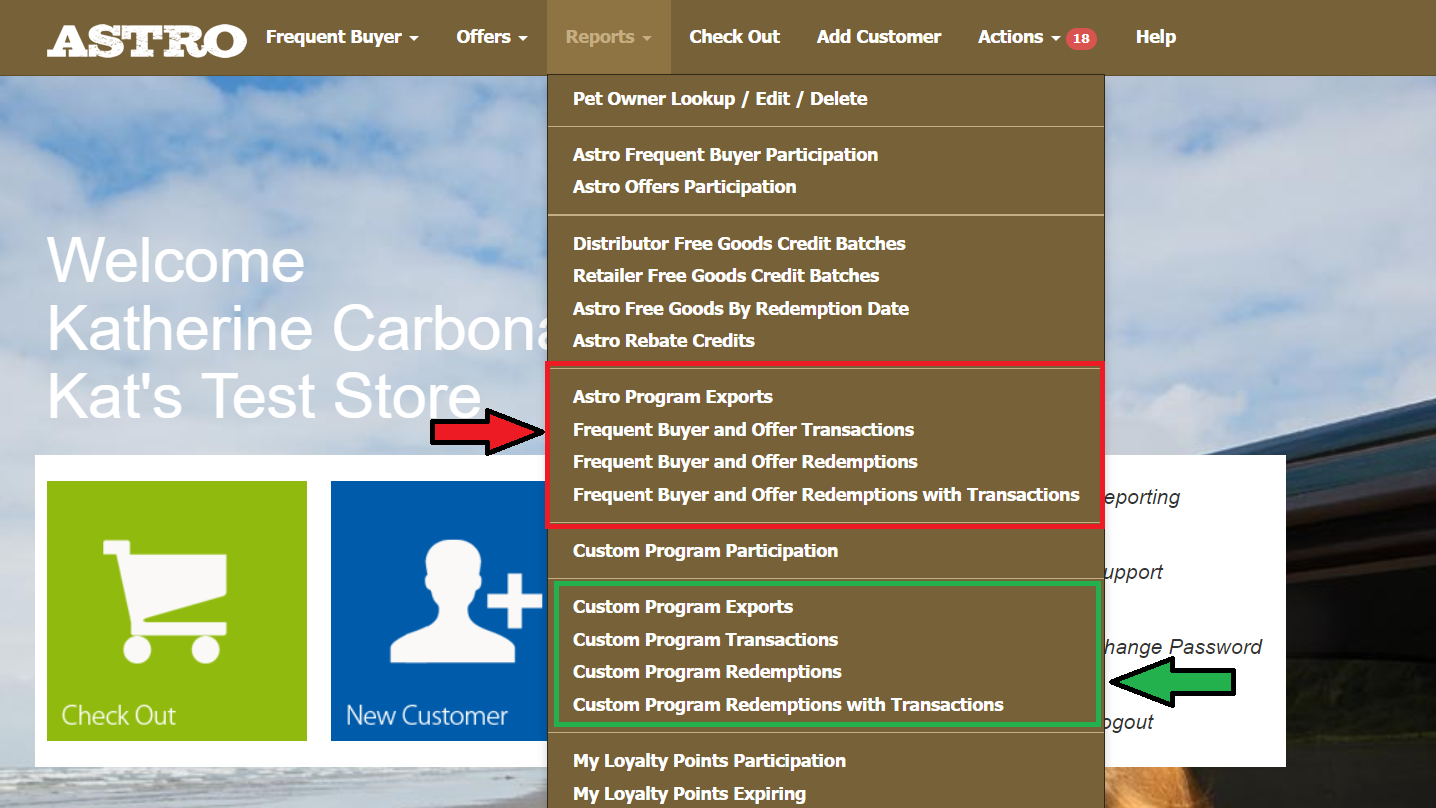Image resolution: width=1436 pixels, height=808 pixels.
Task: Click the ASTRO logo
Action: [x=146, y=39]
